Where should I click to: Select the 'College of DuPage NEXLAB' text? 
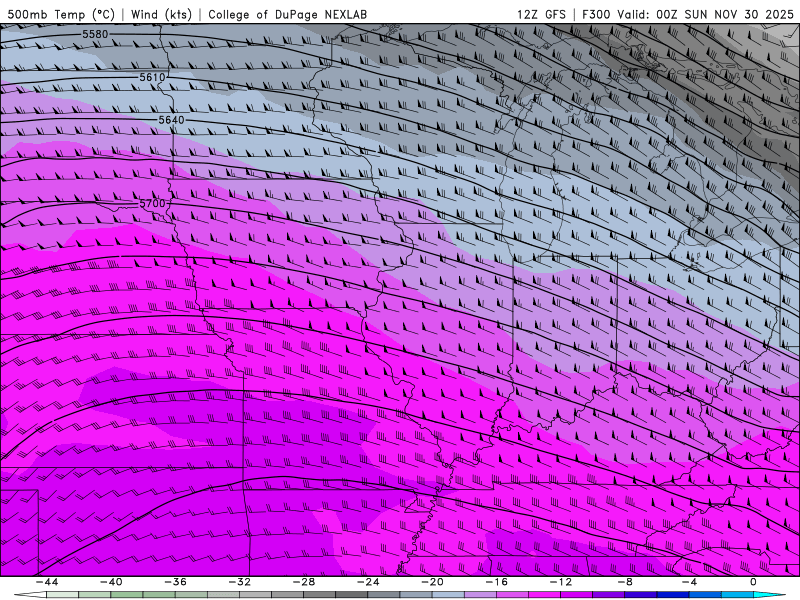[x=287, y=14]
